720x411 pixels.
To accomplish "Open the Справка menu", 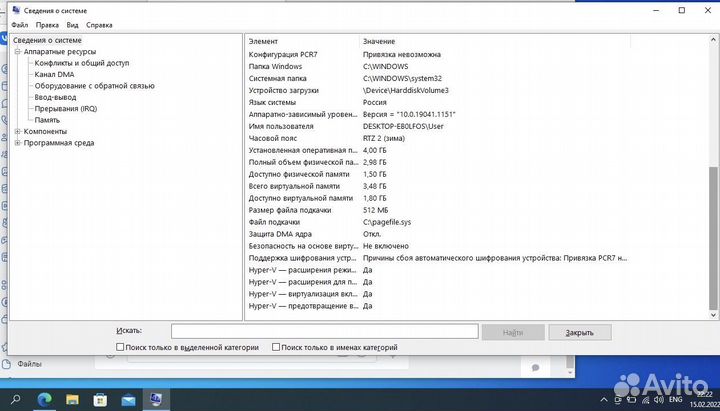I will tap(99, 23).
